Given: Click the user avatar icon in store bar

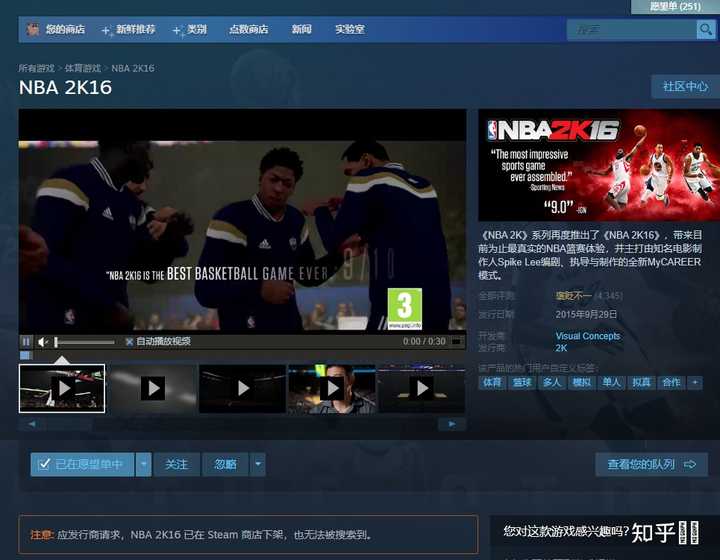Looking at the screenshot, I should pyautogui.click(x=33, y=29).
